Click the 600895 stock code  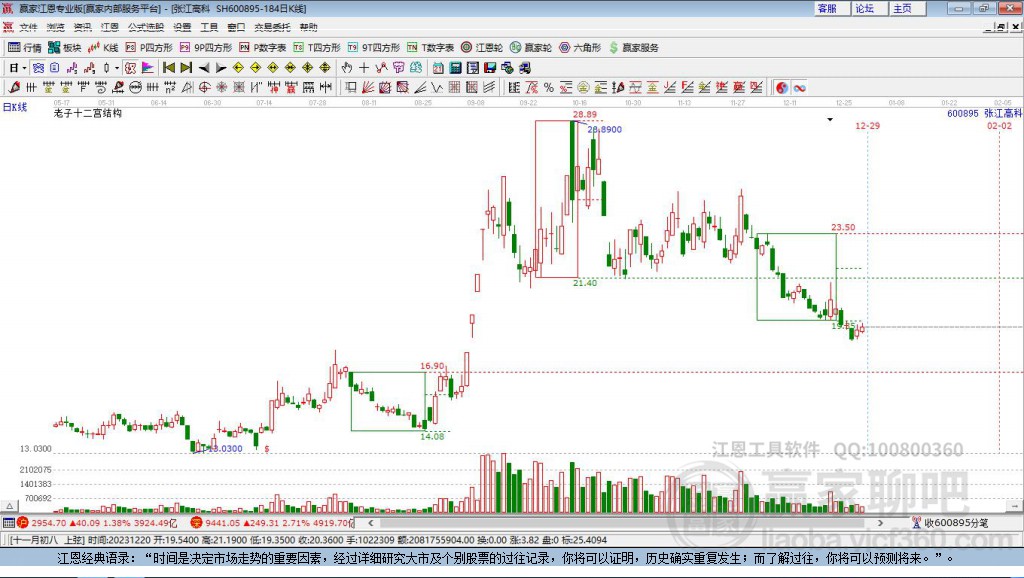point(963,114)
